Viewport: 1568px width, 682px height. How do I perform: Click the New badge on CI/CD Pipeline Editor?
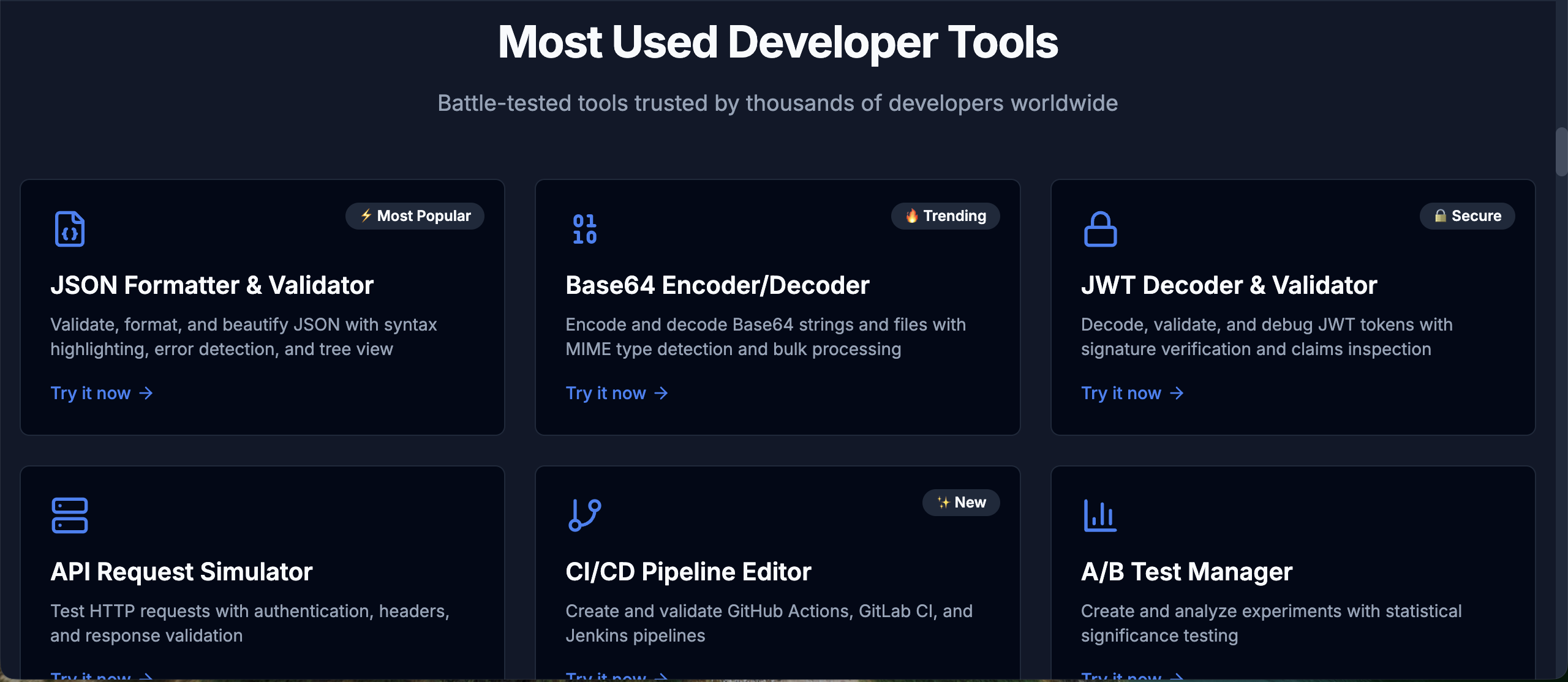(961, 502)
